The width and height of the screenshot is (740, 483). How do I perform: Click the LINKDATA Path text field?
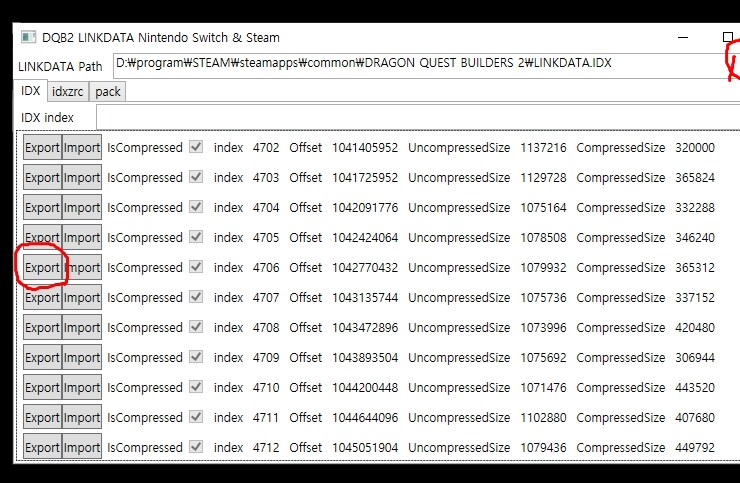click(420, 64)
